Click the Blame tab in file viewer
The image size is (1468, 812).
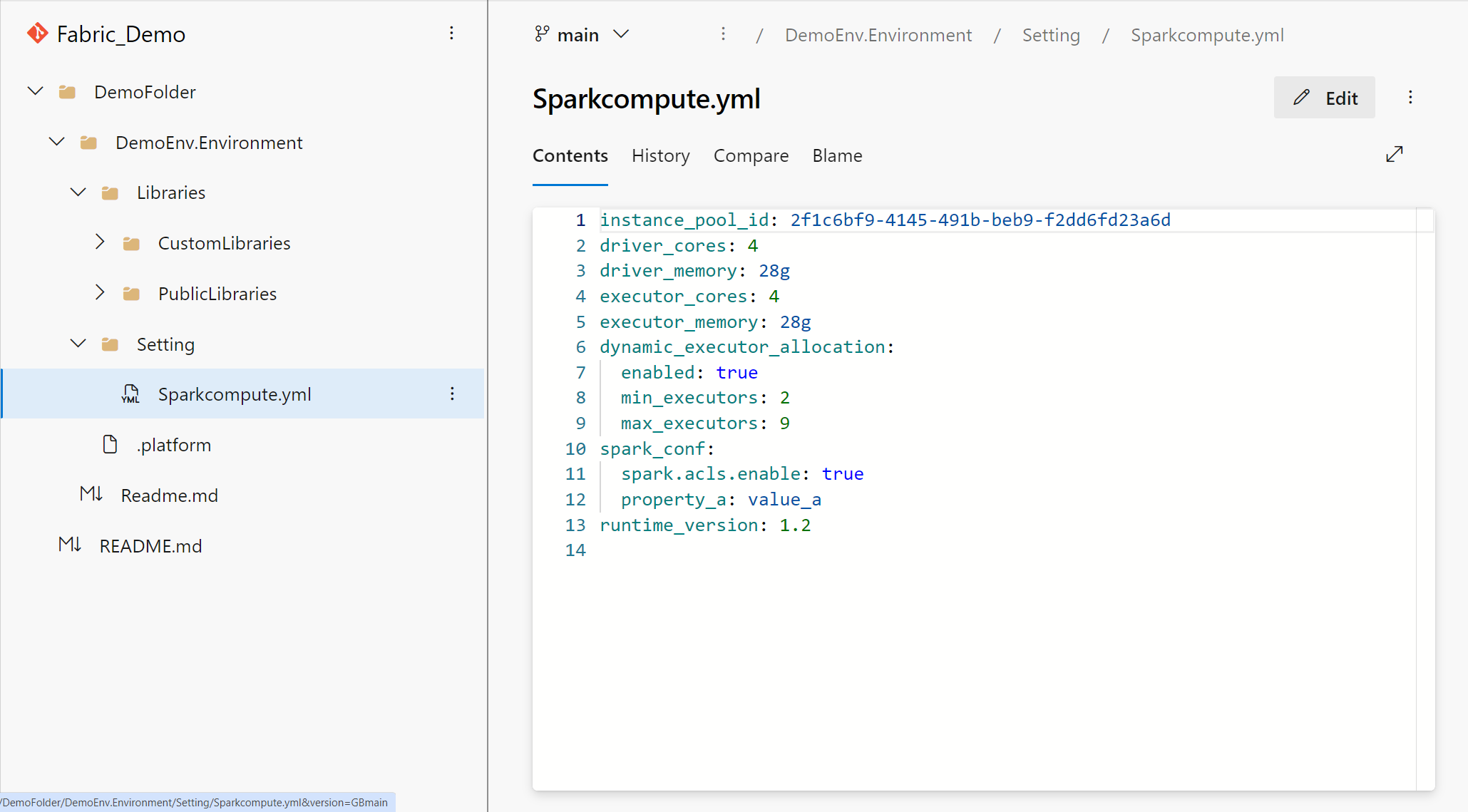coord(838,155)
